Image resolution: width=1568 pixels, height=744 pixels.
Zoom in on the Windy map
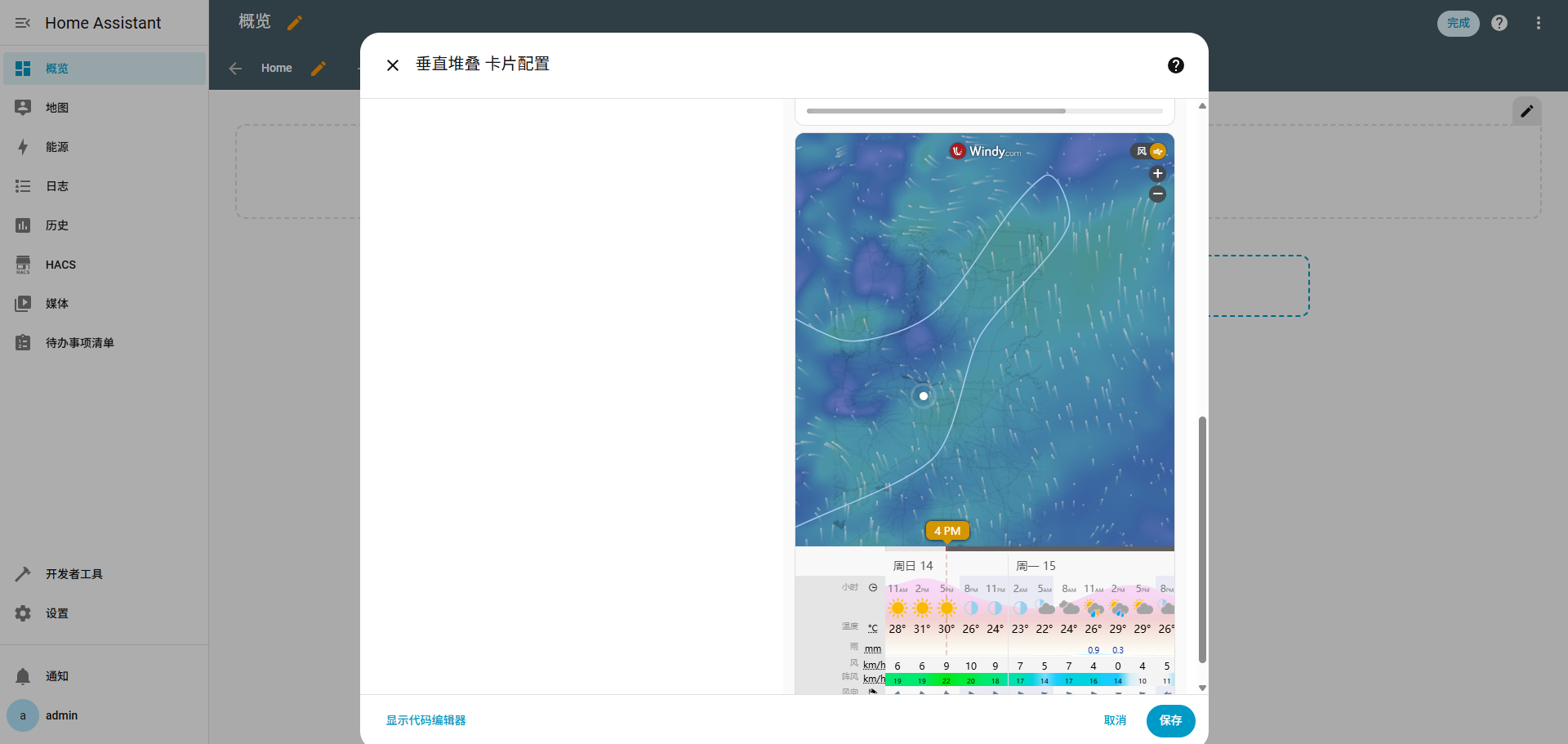(x=1157, y=173)
